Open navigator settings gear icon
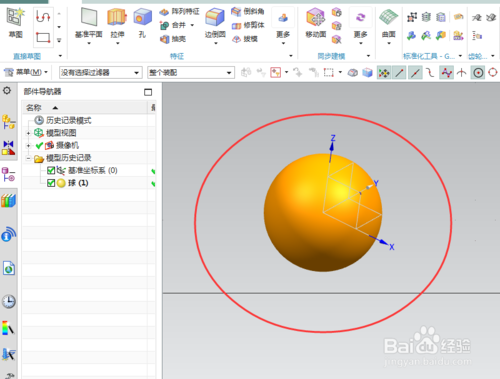The width and height of the screenshot is (500, 379). 7,91
